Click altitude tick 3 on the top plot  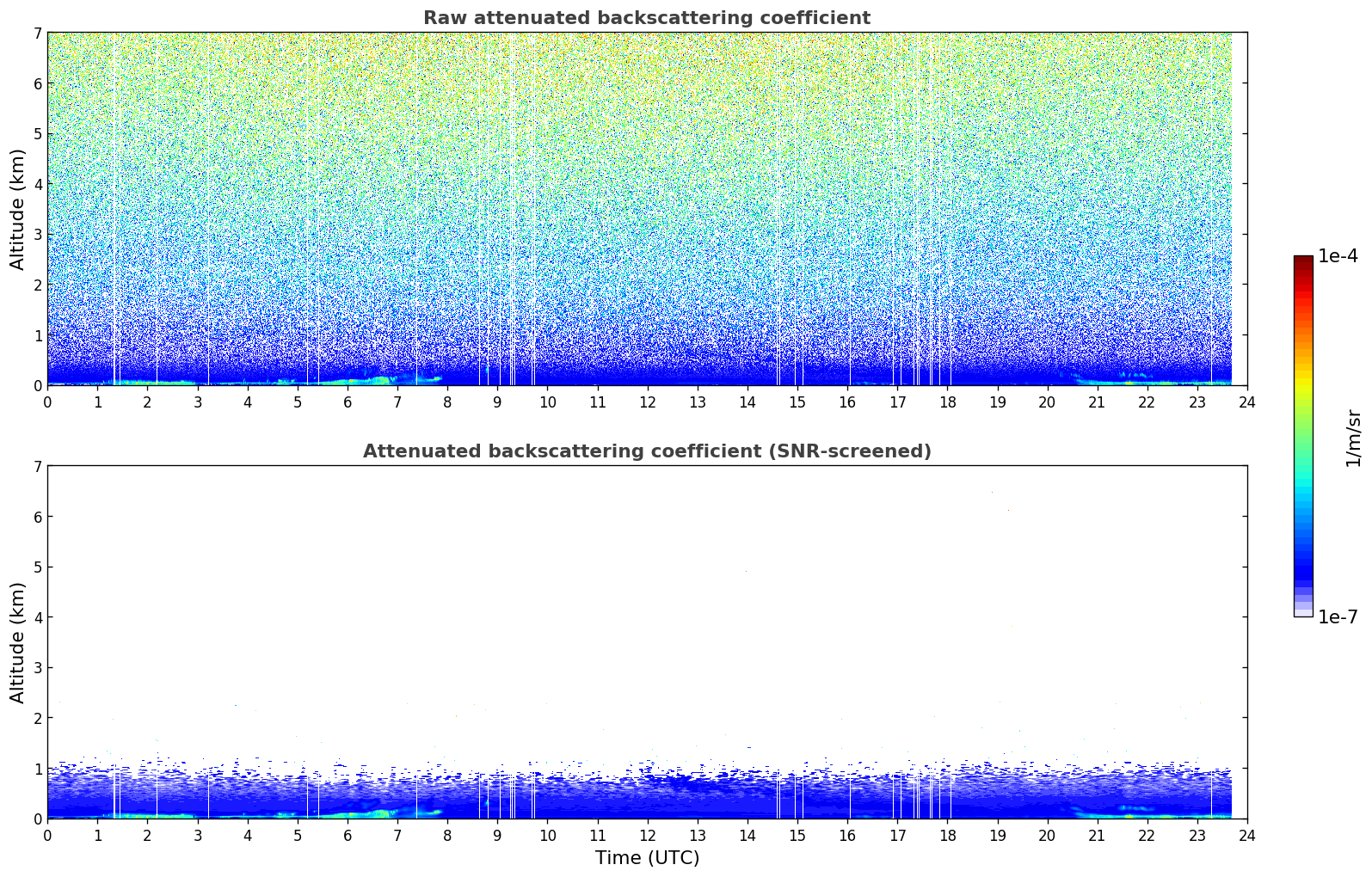pyautogui.click(x=38, y=235)
